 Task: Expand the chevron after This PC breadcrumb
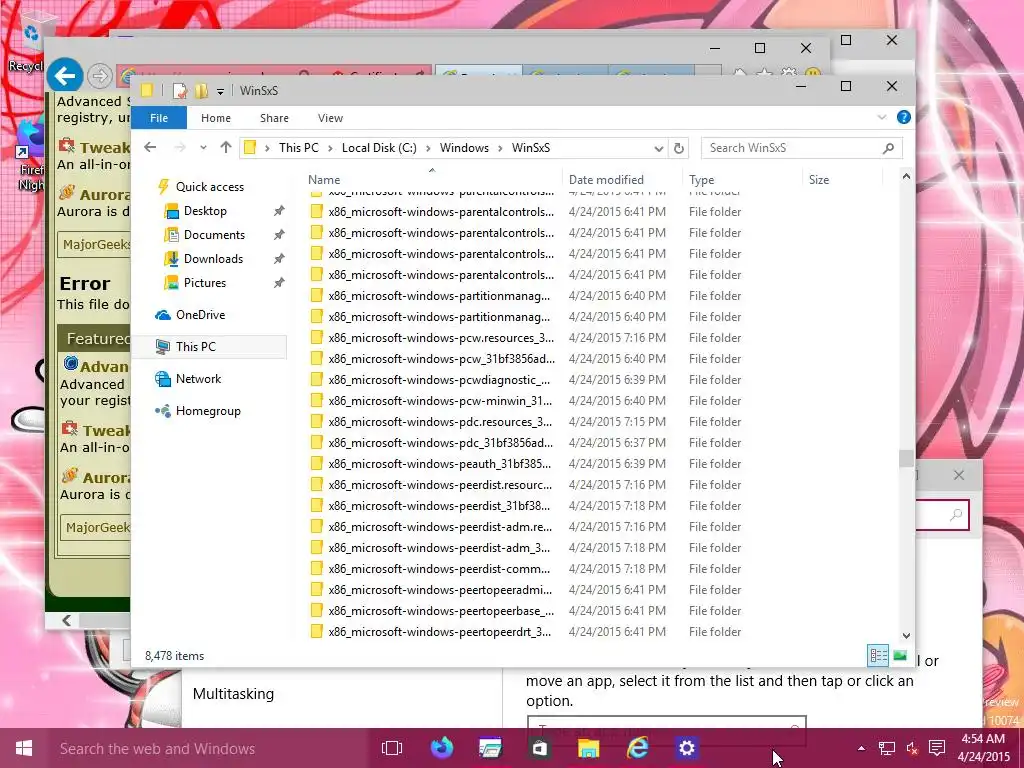[330, 149]
